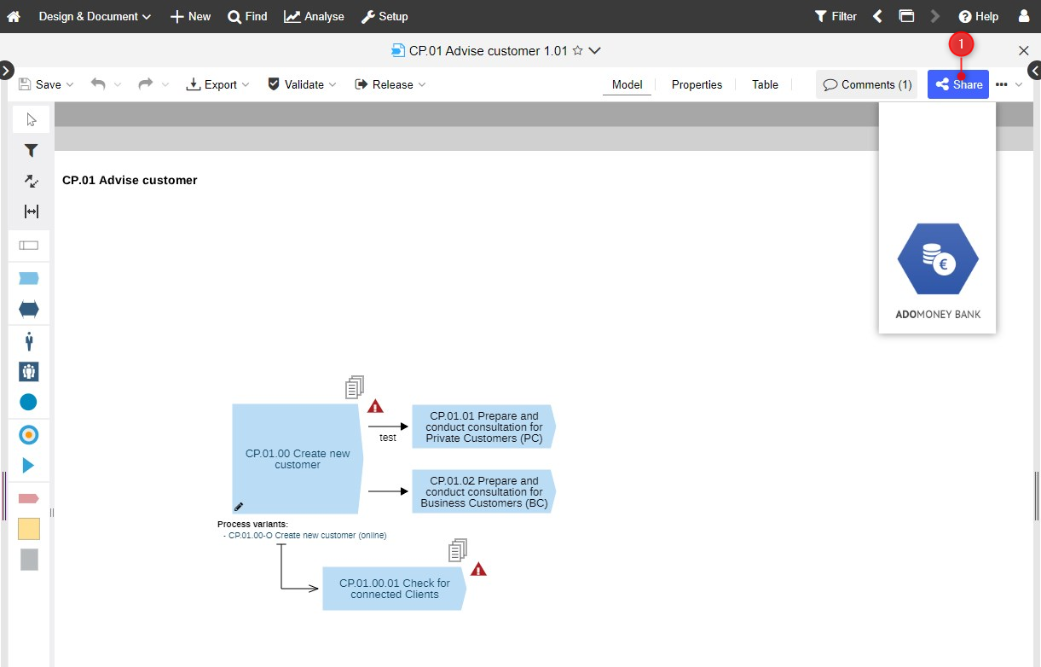This screenshot has width=1041, height=667.
Task: Open the Filter option
Action: [x=836, y=17]
